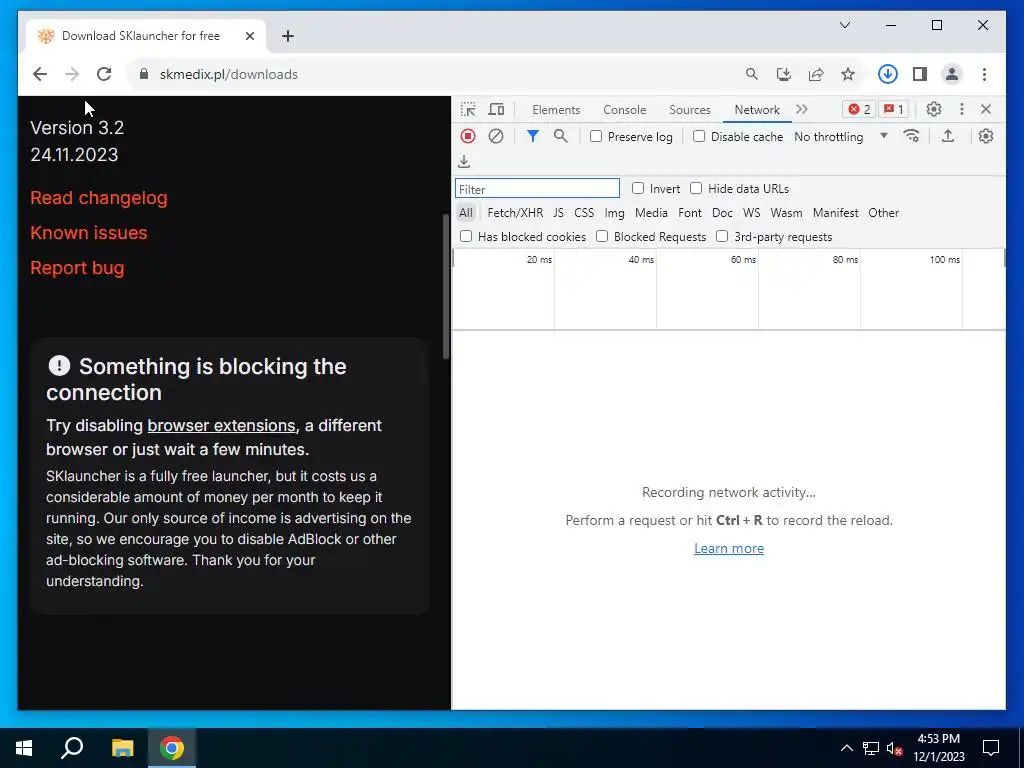Zoom magnifier icon in address bar

click(x=752, y=74)
